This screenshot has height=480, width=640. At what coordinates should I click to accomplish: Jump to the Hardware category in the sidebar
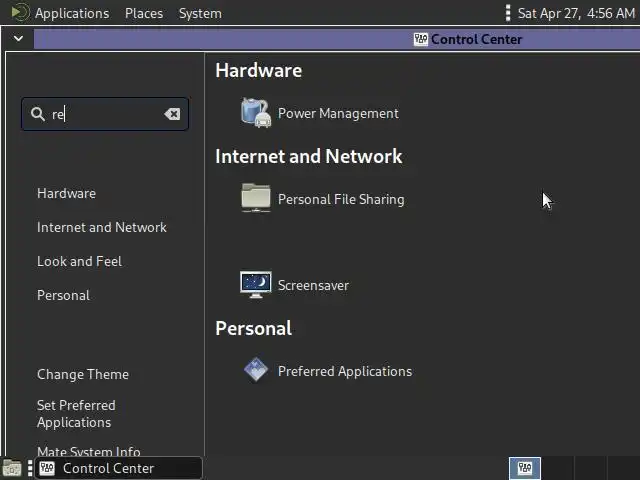(x=66, y=193)
